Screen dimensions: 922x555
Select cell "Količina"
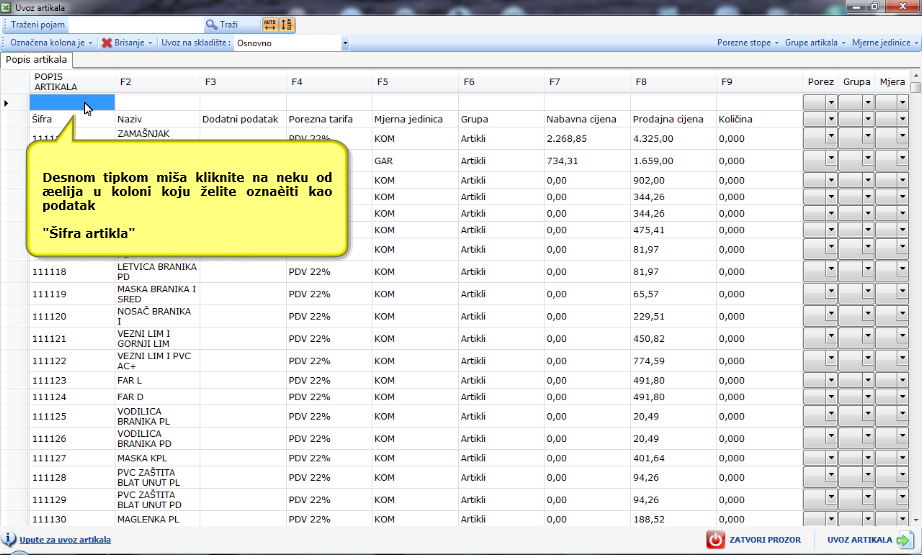(759, 119)
